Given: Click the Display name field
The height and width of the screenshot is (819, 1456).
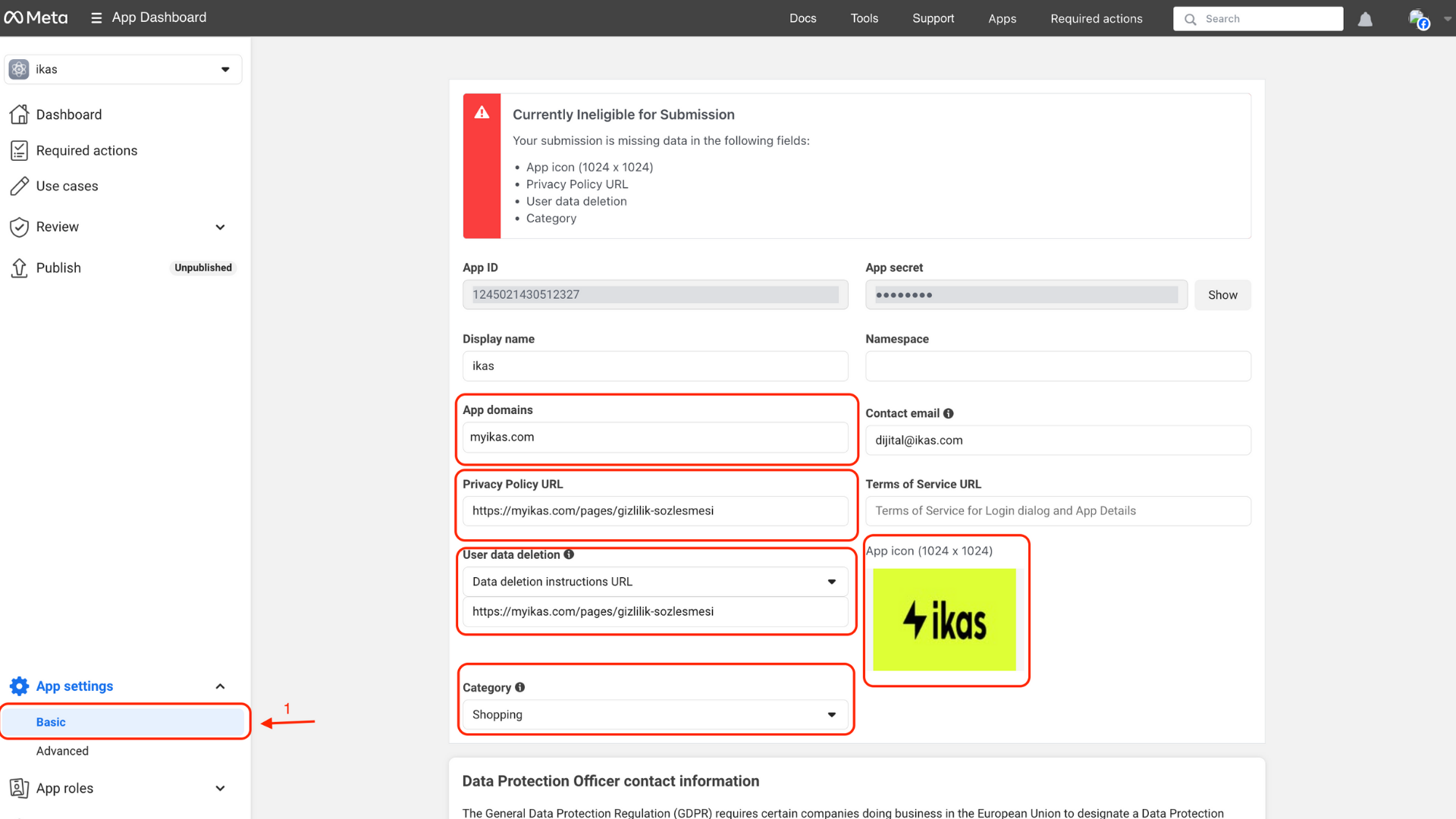Looking at the screenshot, I should [x=655, y=366].
